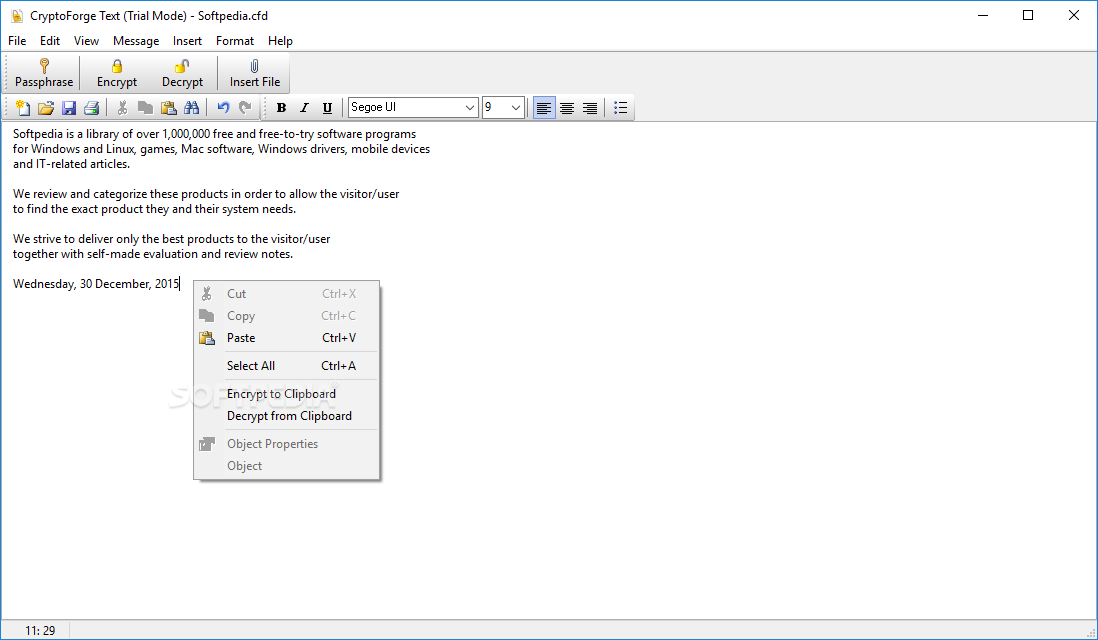Image resolution: width=1098 pixels, height=640 pixels.
Task: Click the line beginning 'Softpedia is a library'
Action: tap(214, 134)
